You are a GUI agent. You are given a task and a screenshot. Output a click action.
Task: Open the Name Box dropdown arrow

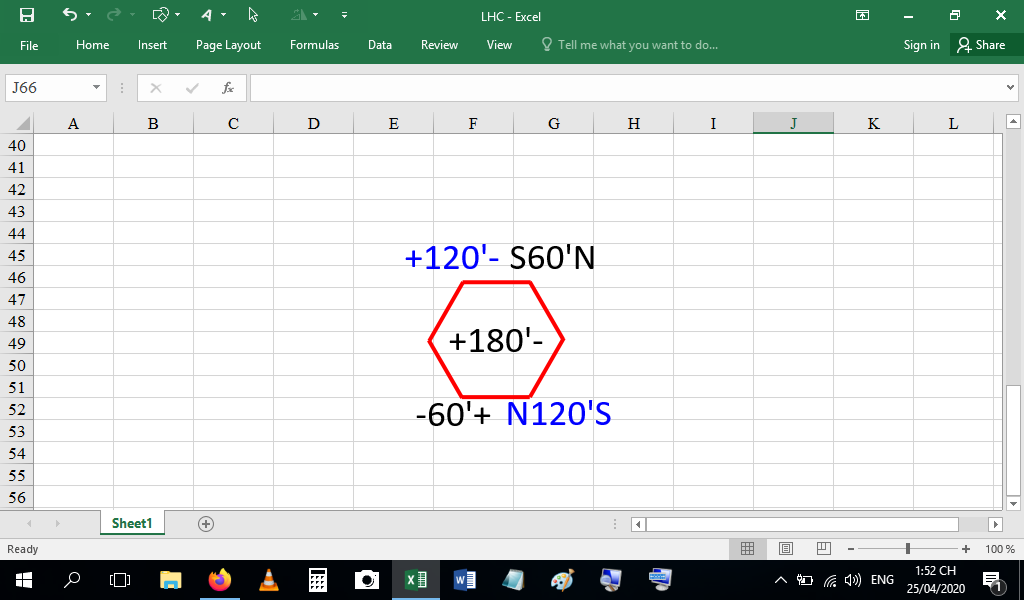pos(96,88)
